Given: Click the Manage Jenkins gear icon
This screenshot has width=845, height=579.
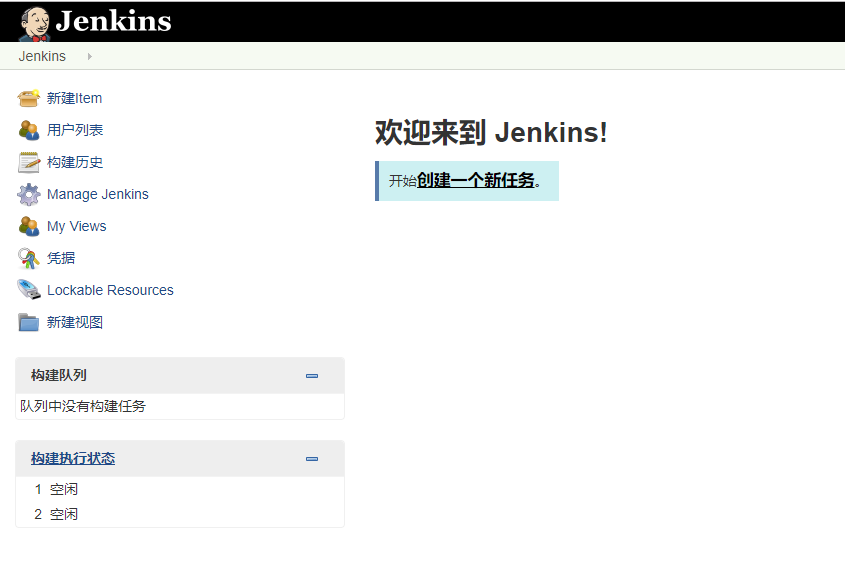Looking at the screenshot, I should (x=29, y=194).
